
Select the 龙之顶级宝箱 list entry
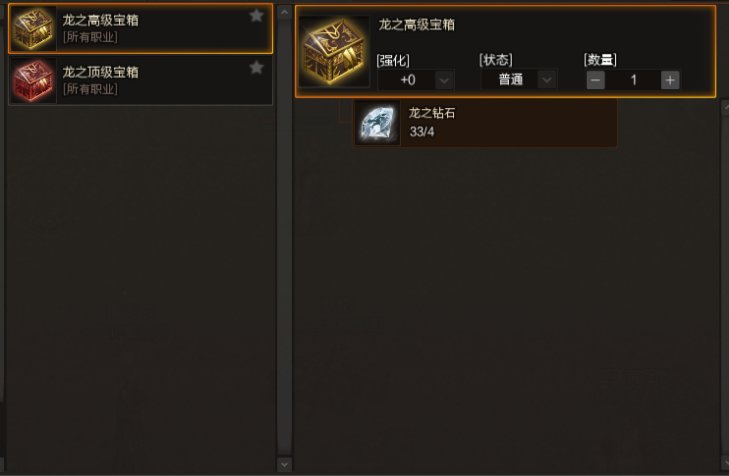pos(140,81)
